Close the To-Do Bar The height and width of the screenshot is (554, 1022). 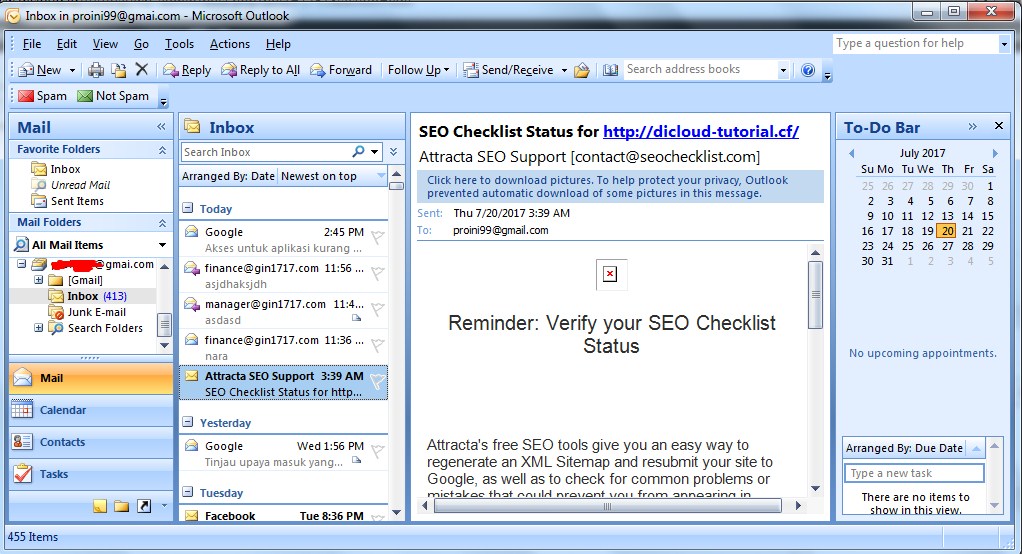(999, 126)
